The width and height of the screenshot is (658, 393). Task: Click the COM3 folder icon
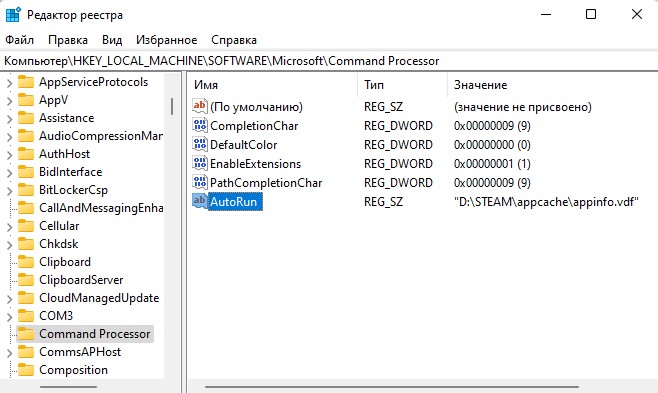[x=26, y=316]
